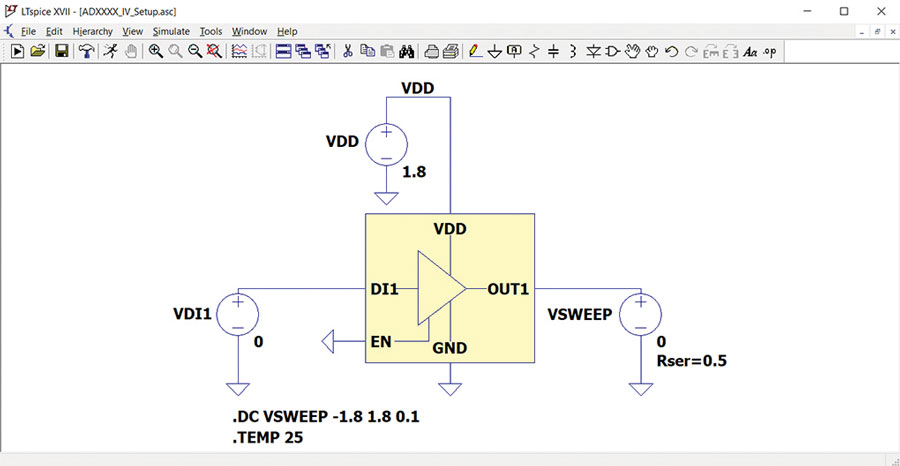Open the Component gate icon
900x466 pixels.
(612, 52)
